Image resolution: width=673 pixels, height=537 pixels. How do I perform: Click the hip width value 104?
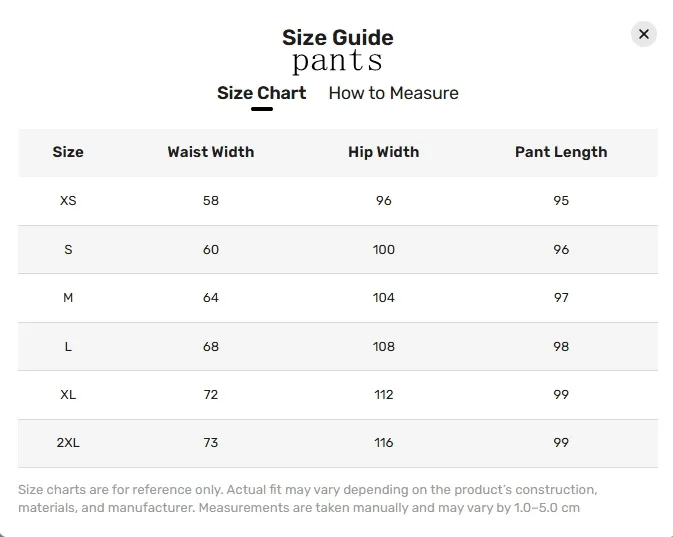point(383,297)
